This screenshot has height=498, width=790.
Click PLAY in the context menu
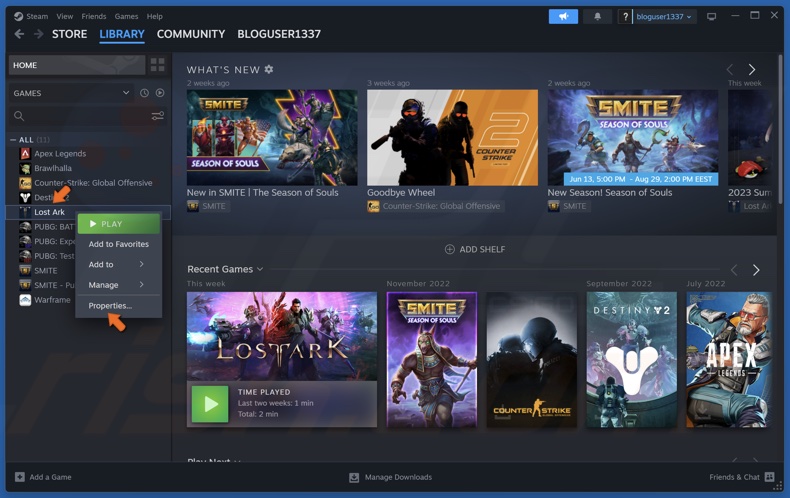point(119,224)
